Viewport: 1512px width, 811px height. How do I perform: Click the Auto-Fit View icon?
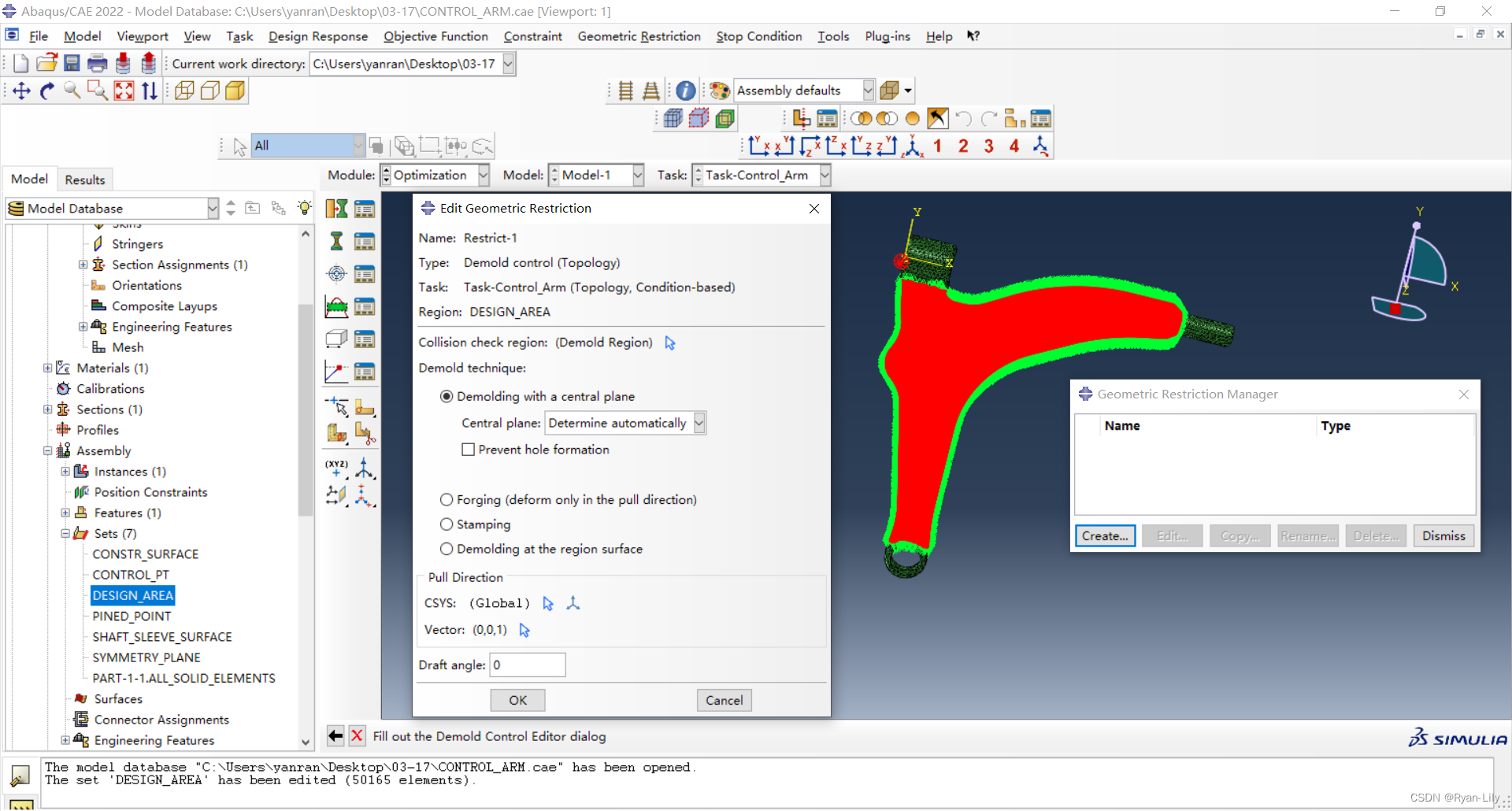coord(124,91)
